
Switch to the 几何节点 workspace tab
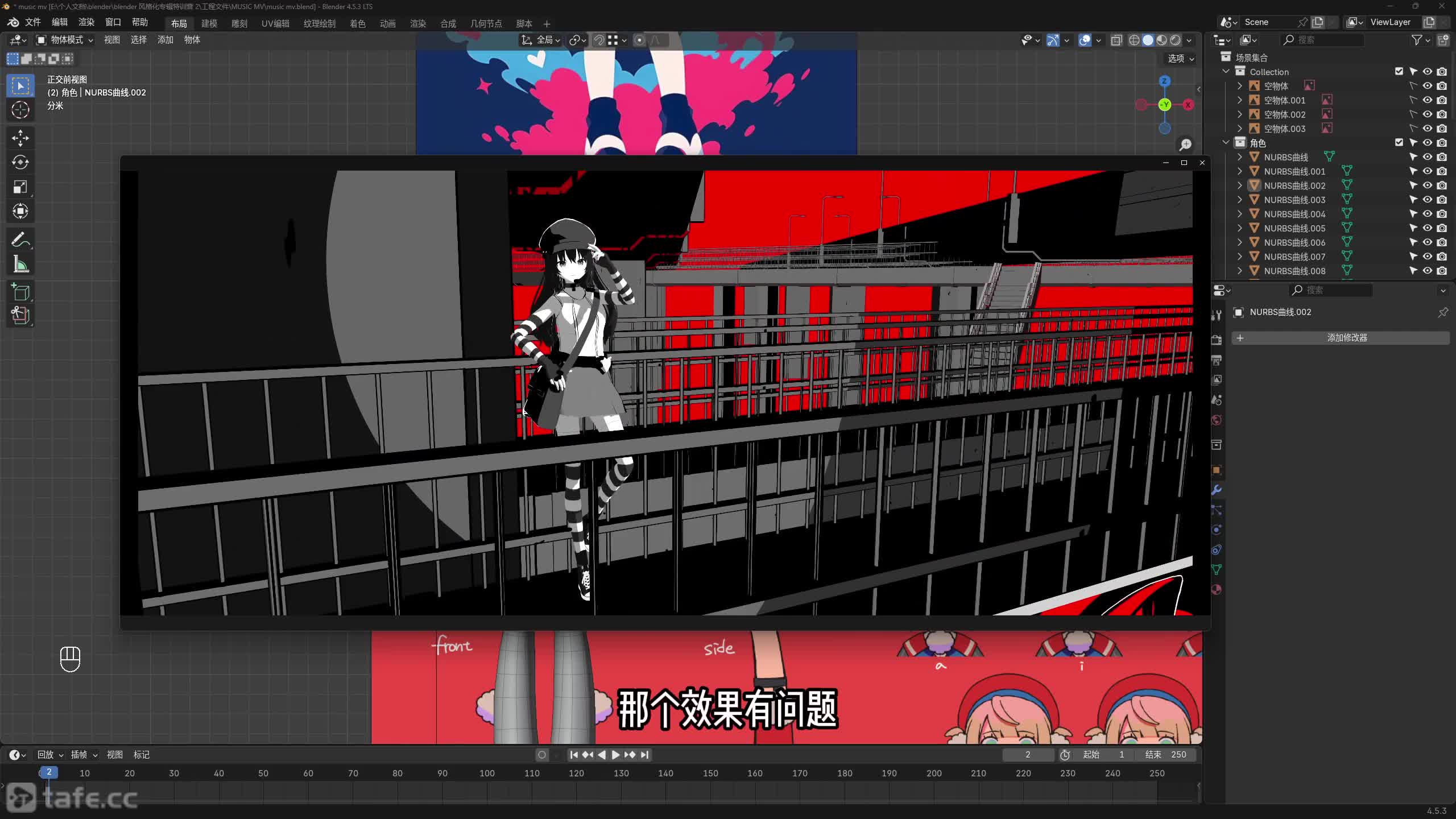pos(486,23)
